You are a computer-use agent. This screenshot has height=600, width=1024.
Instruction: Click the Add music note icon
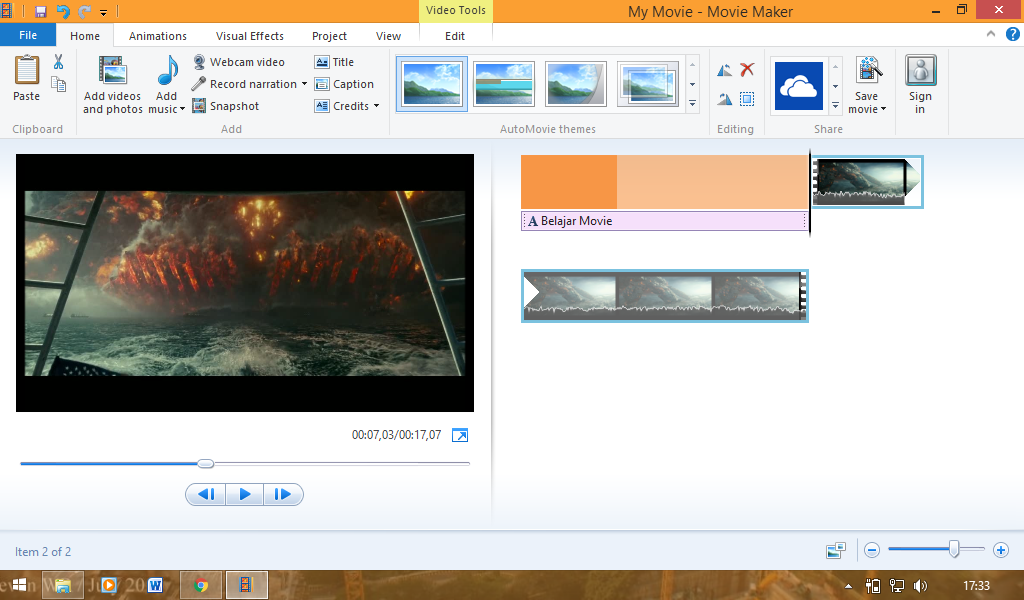pos(167,71)
